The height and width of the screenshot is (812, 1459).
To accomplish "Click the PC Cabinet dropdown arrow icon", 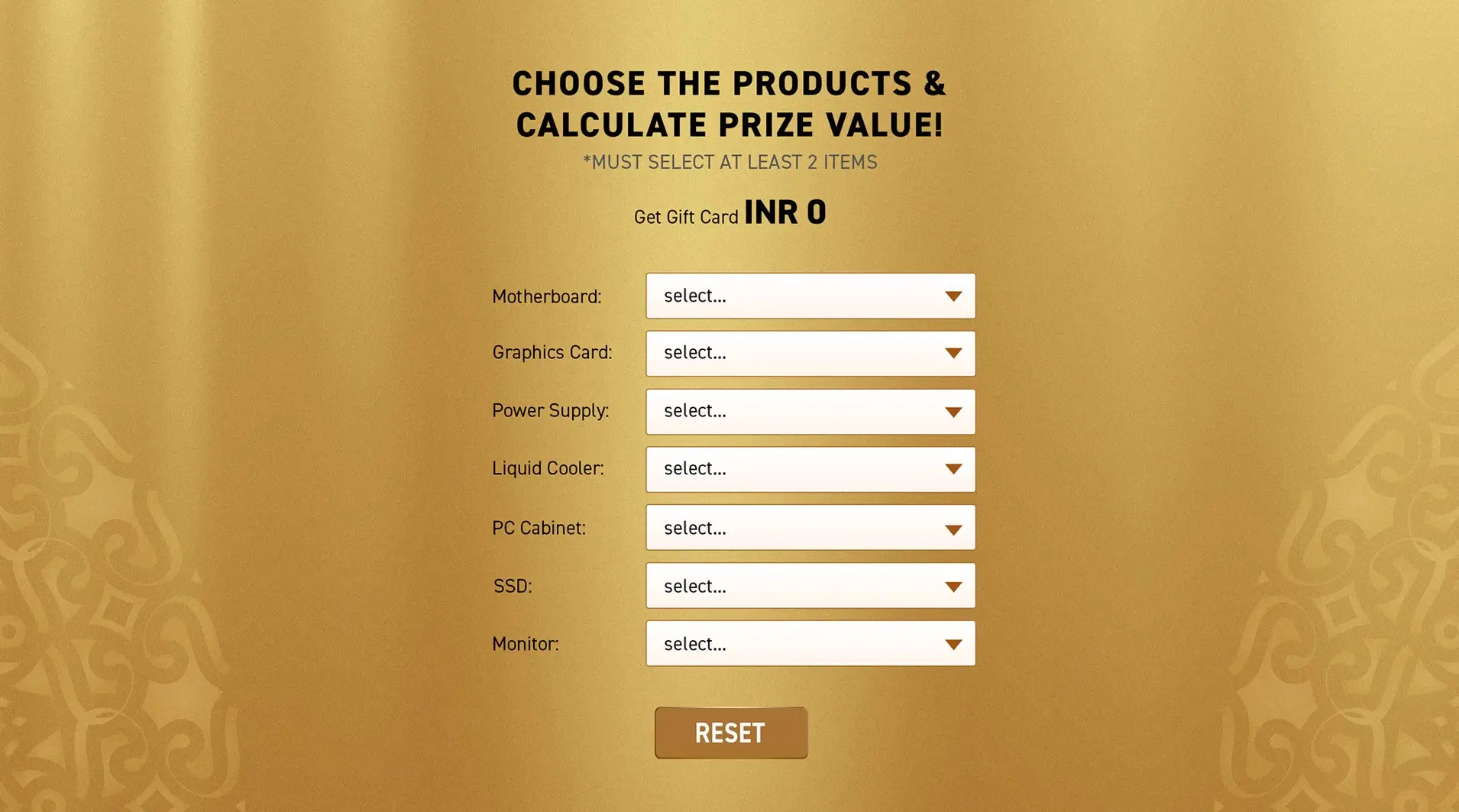I will click(953, 527).
